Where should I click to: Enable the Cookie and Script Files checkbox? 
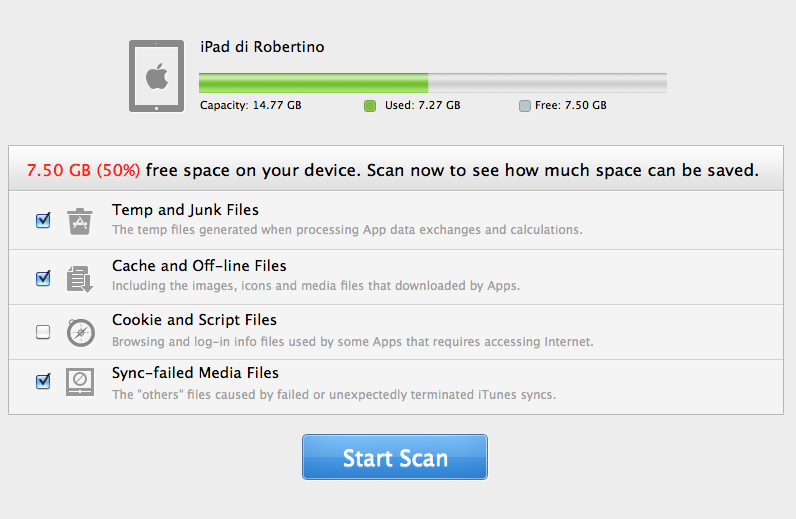[x=43, y=332]
